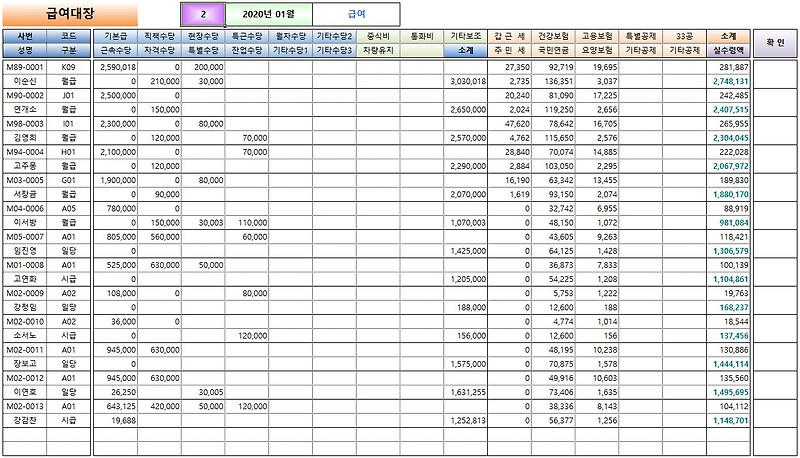Select employee number M02-0013

[x=24, y=406]
